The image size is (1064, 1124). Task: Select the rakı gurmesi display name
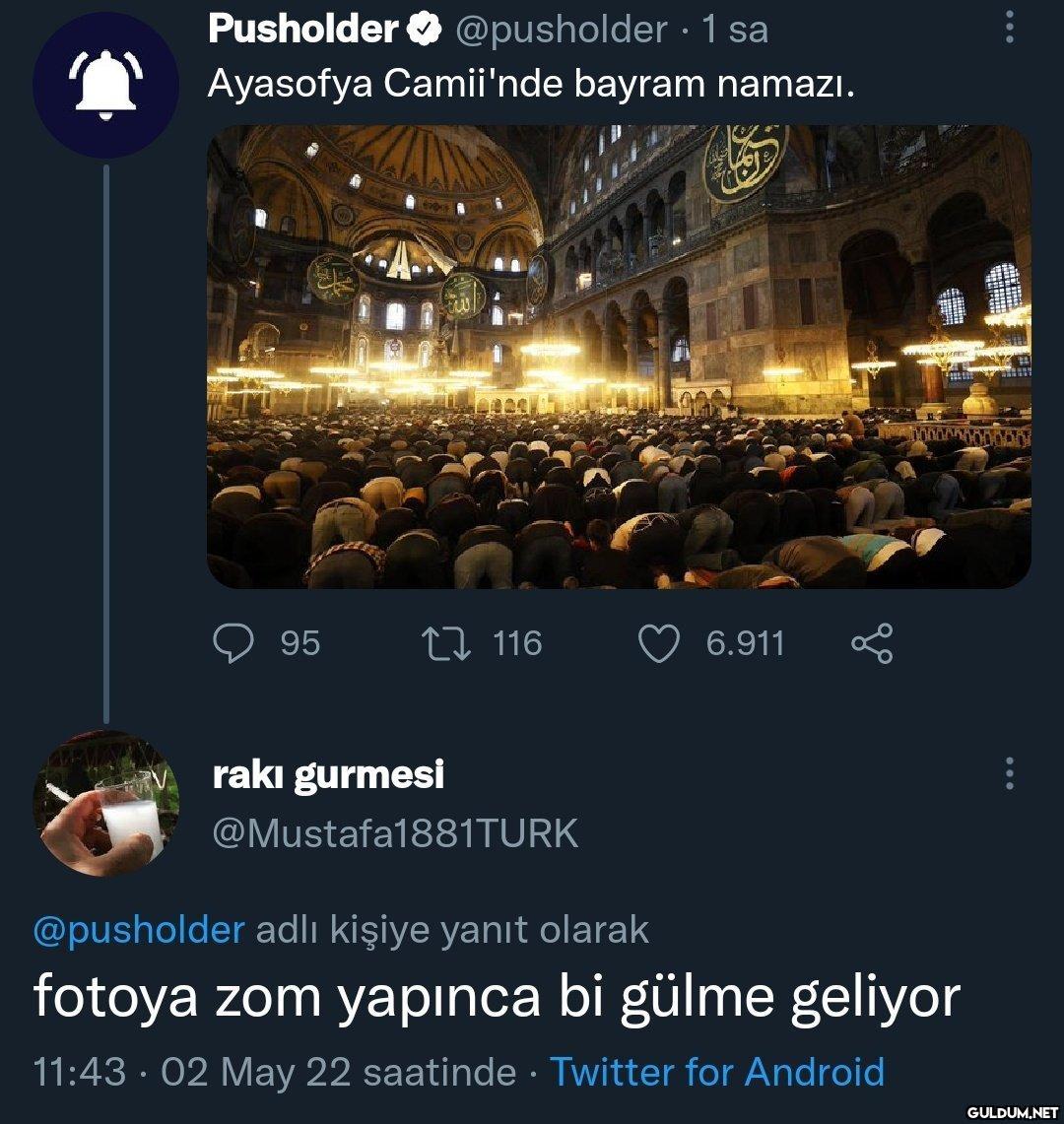328,775
